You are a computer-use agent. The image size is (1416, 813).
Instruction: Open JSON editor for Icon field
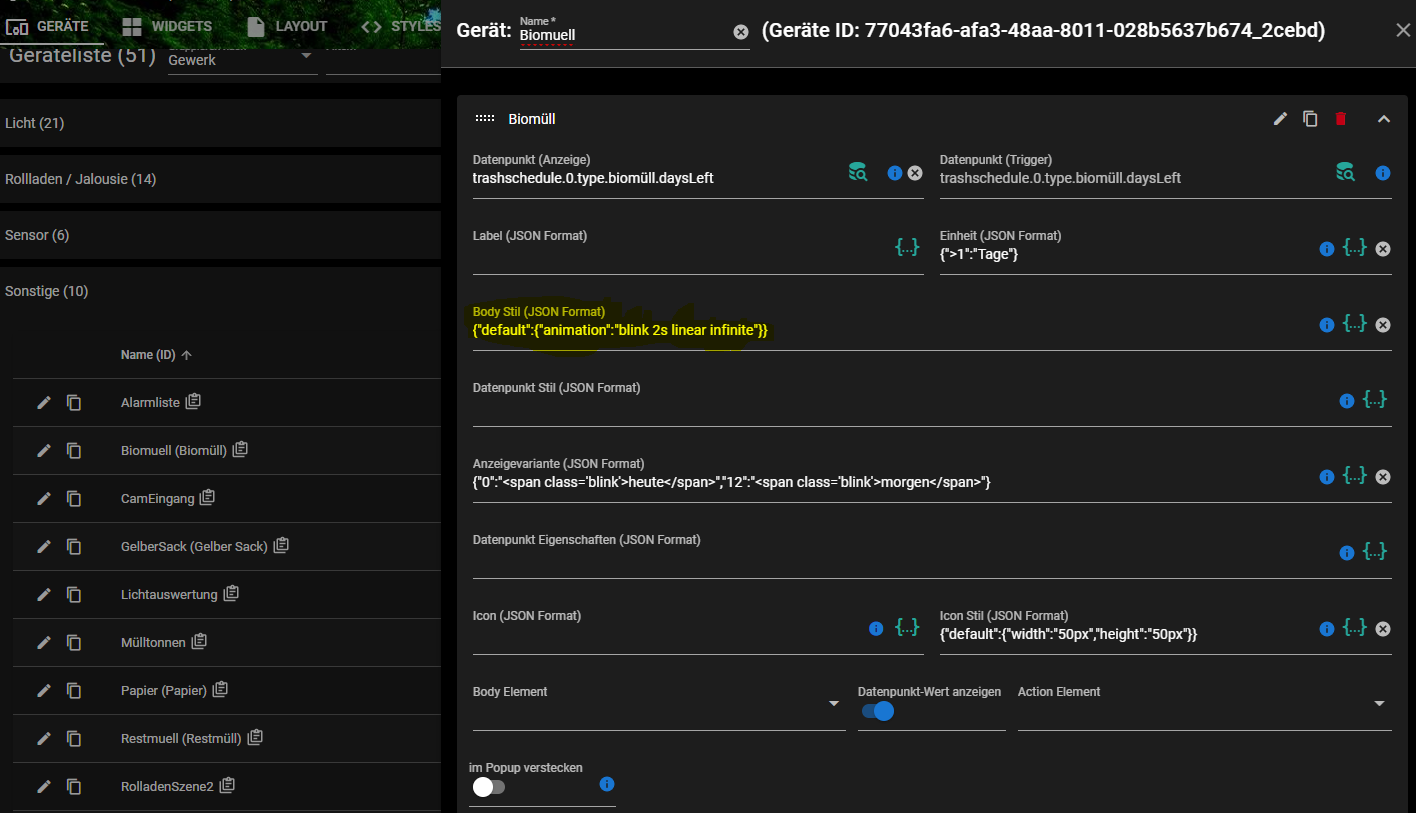click(907, 626)
